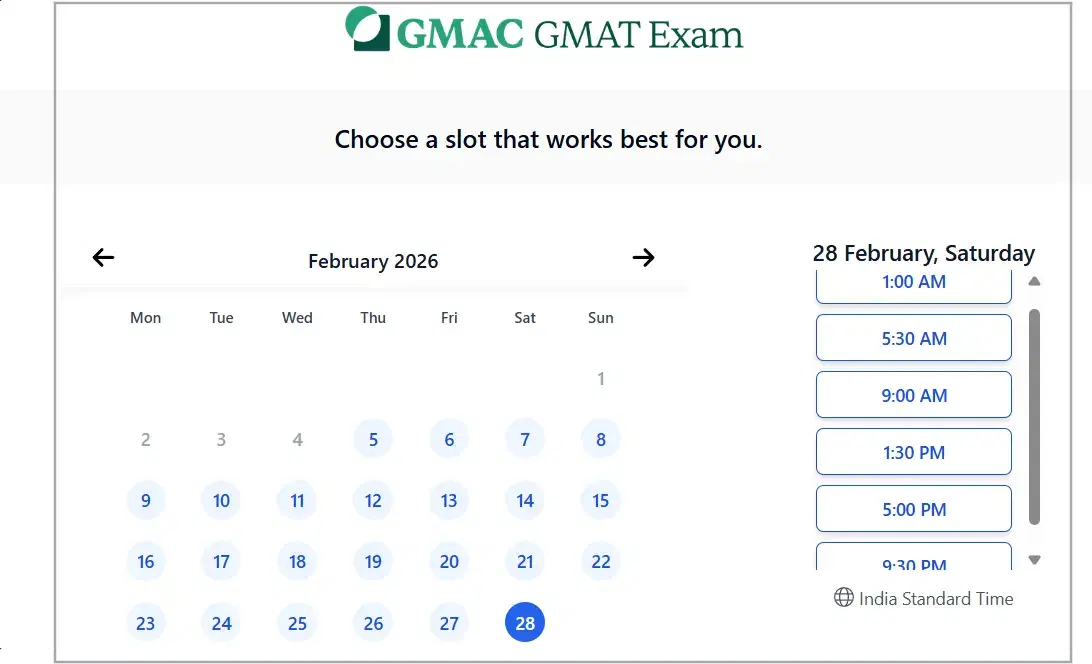The height and width of the screenshot is (664, 1092).
Task: Click the globe icon next to India Standard Time
Action: click(x=843, y=598)
